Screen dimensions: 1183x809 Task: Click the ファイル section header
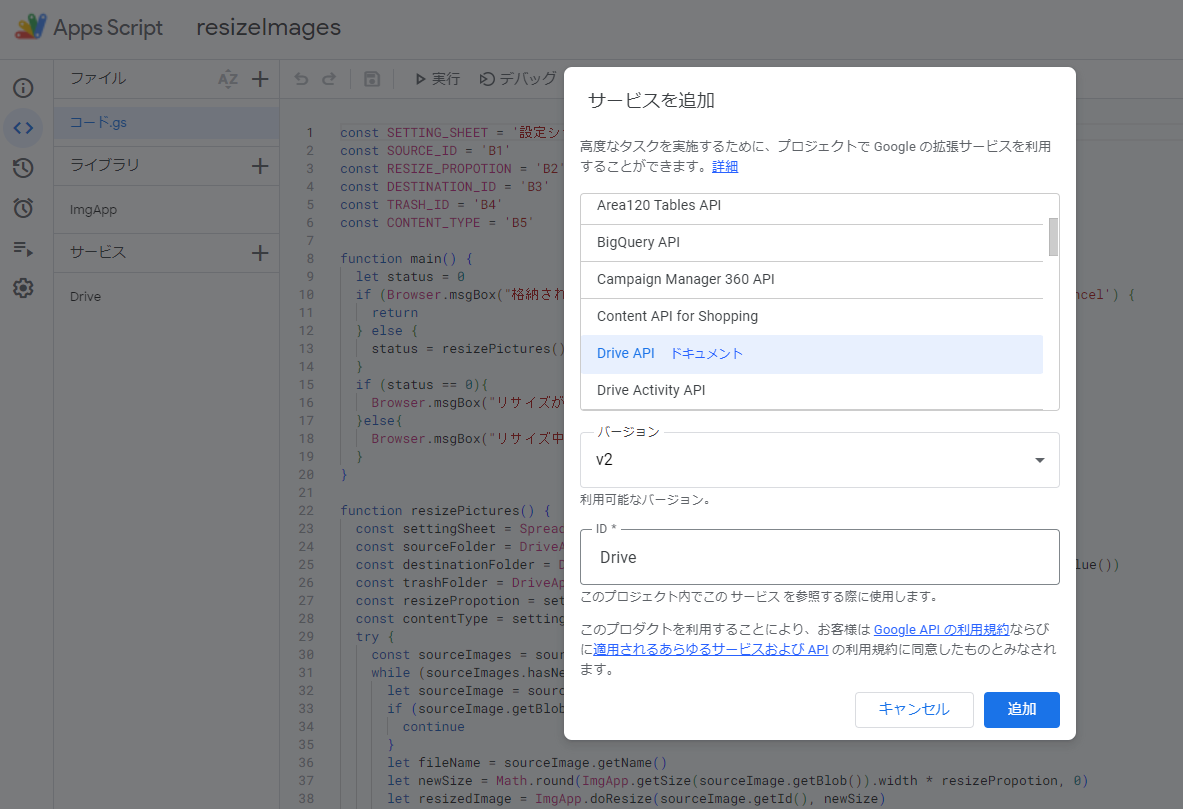click(x=98, y=78)
